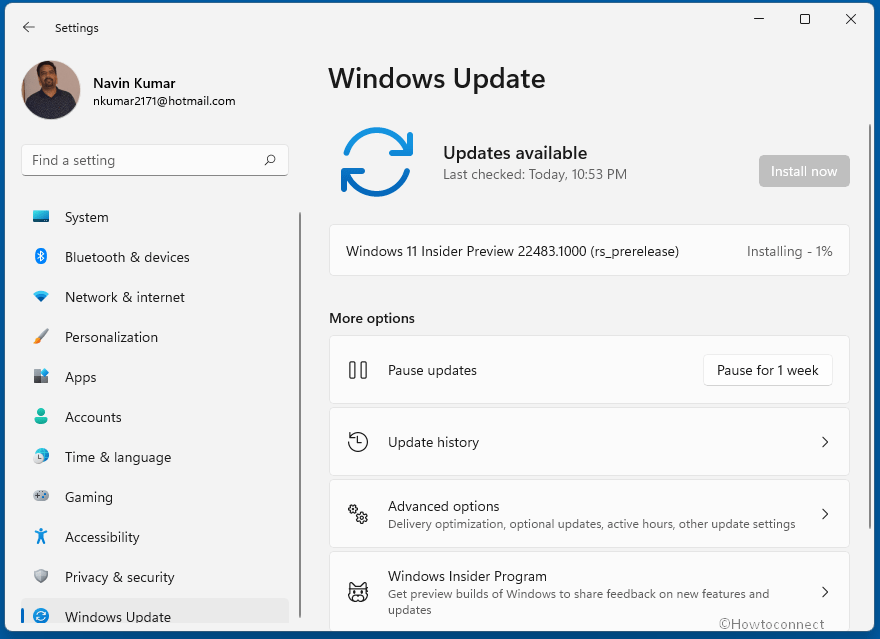Click the Install now button
The image size is (880, 639).
click(804, 171)
